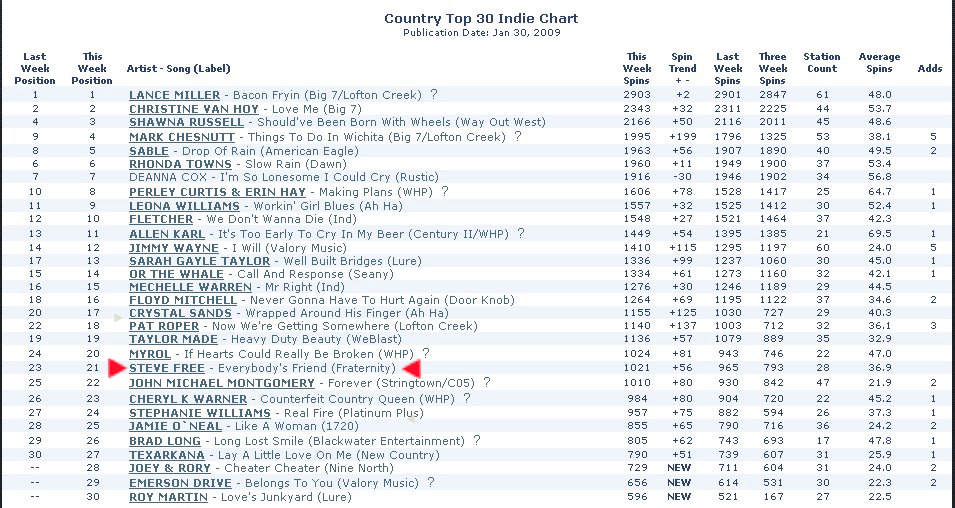Click the This Week Spins column header
The width and height of the screenshot is (955, 508).
coord(637,68)
